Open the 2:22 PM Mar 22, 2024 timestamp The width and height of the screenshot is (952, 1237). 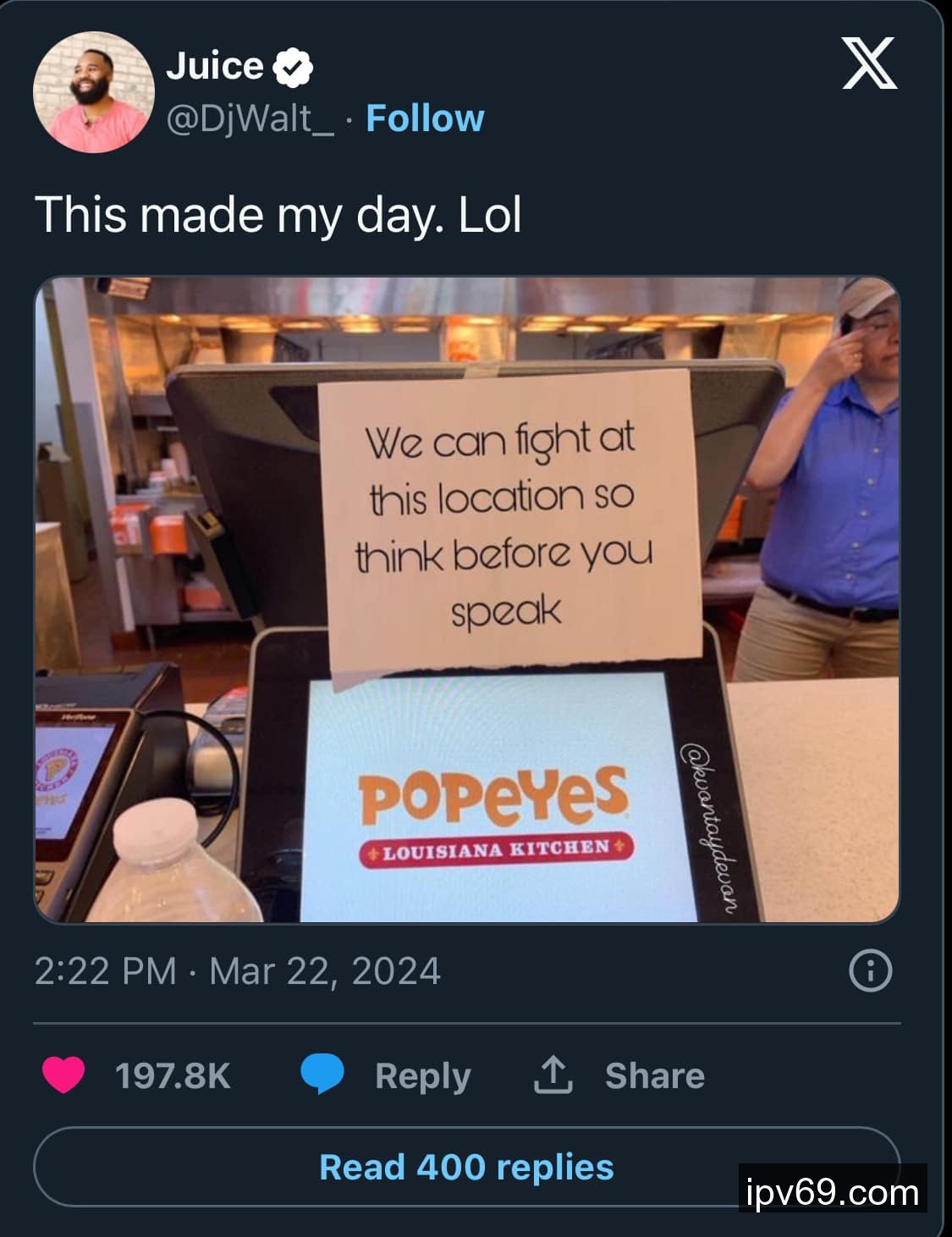tap(238, 971)
